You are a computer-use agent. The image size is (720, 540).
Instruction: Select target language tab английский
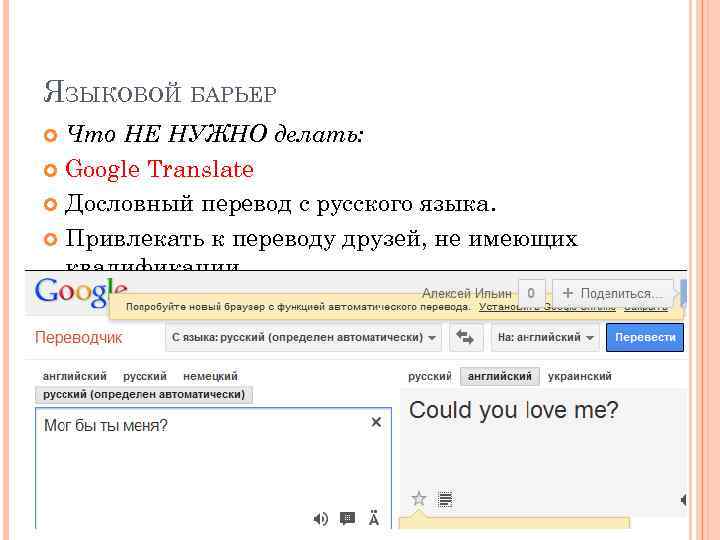coord(500,376)
